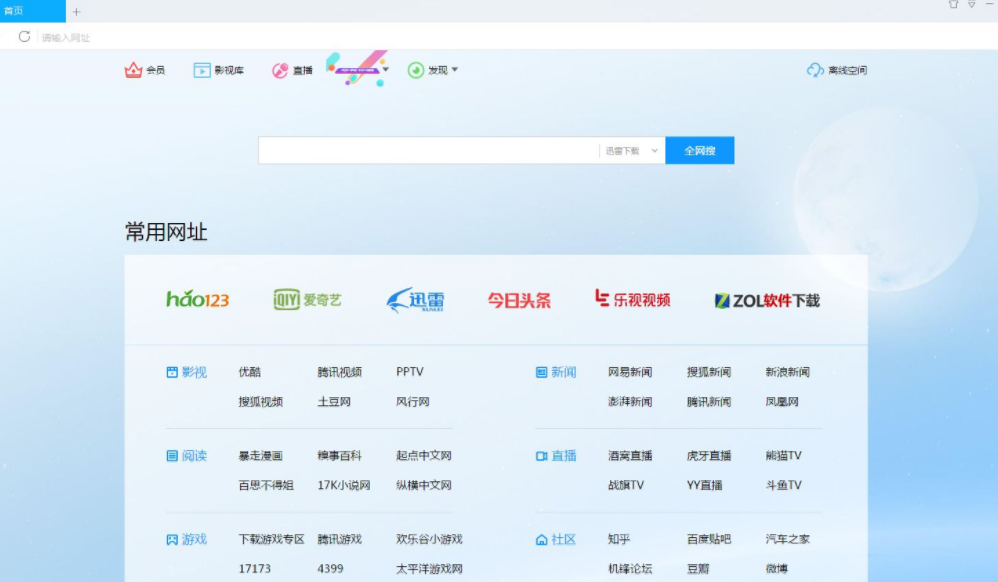Open the PPTV link
This screenshot has height=582, width=998.
coord(409,372)
